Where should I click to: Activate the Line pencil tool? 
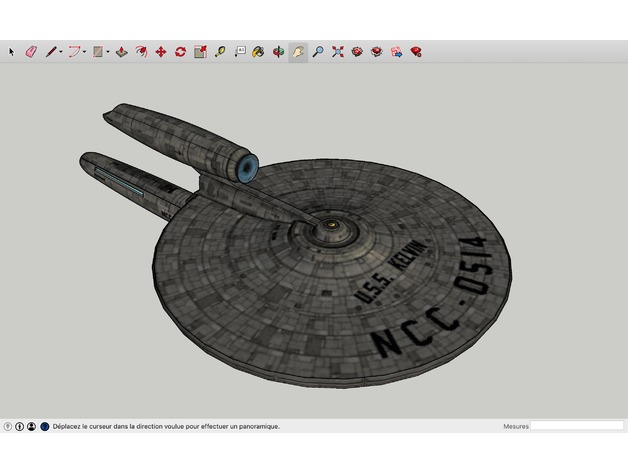pyautogui.click(x=51, y=52)
